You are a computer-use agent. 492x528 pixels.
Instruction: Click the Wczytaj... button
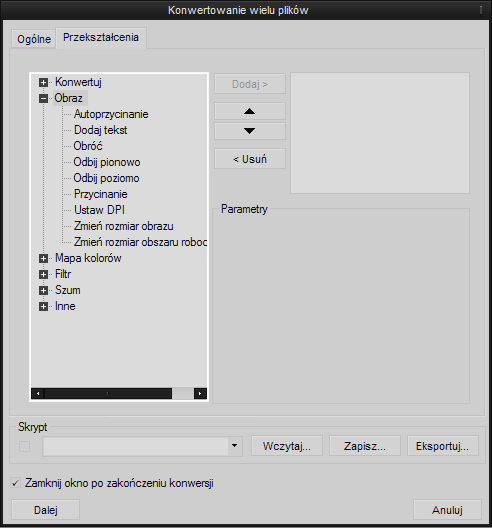[287, 446]
